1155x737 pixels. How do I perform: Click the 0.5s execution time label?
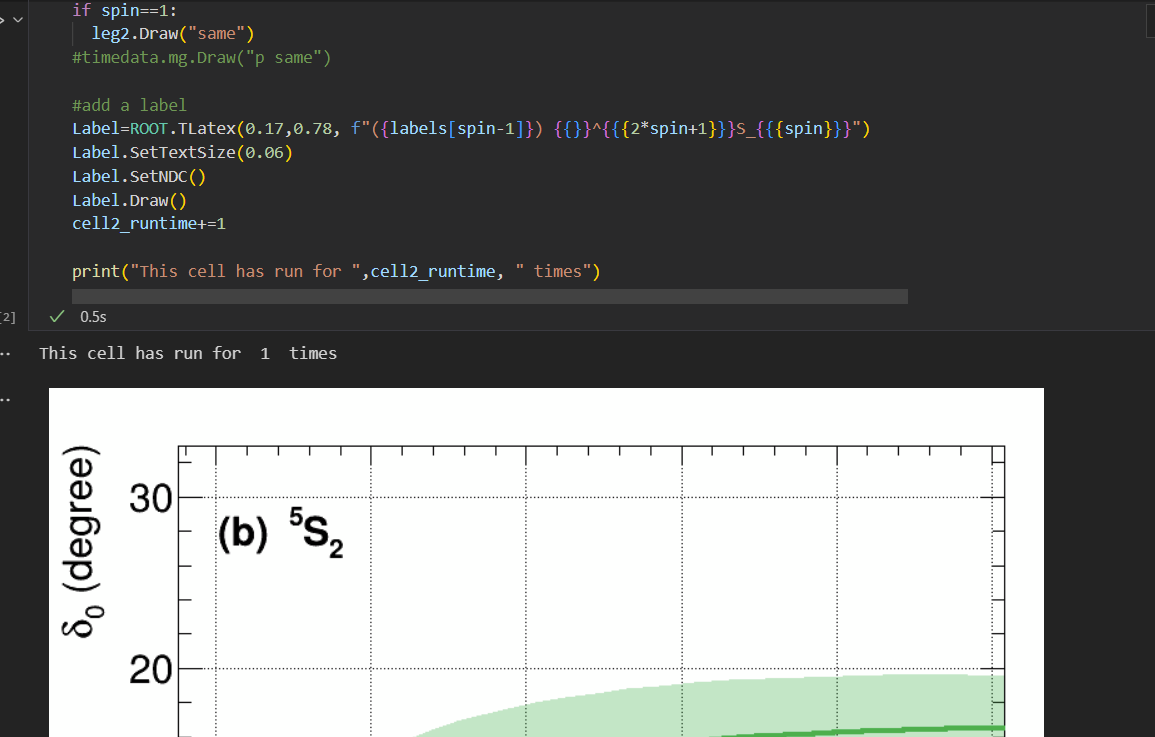click(x=93, y=316)
